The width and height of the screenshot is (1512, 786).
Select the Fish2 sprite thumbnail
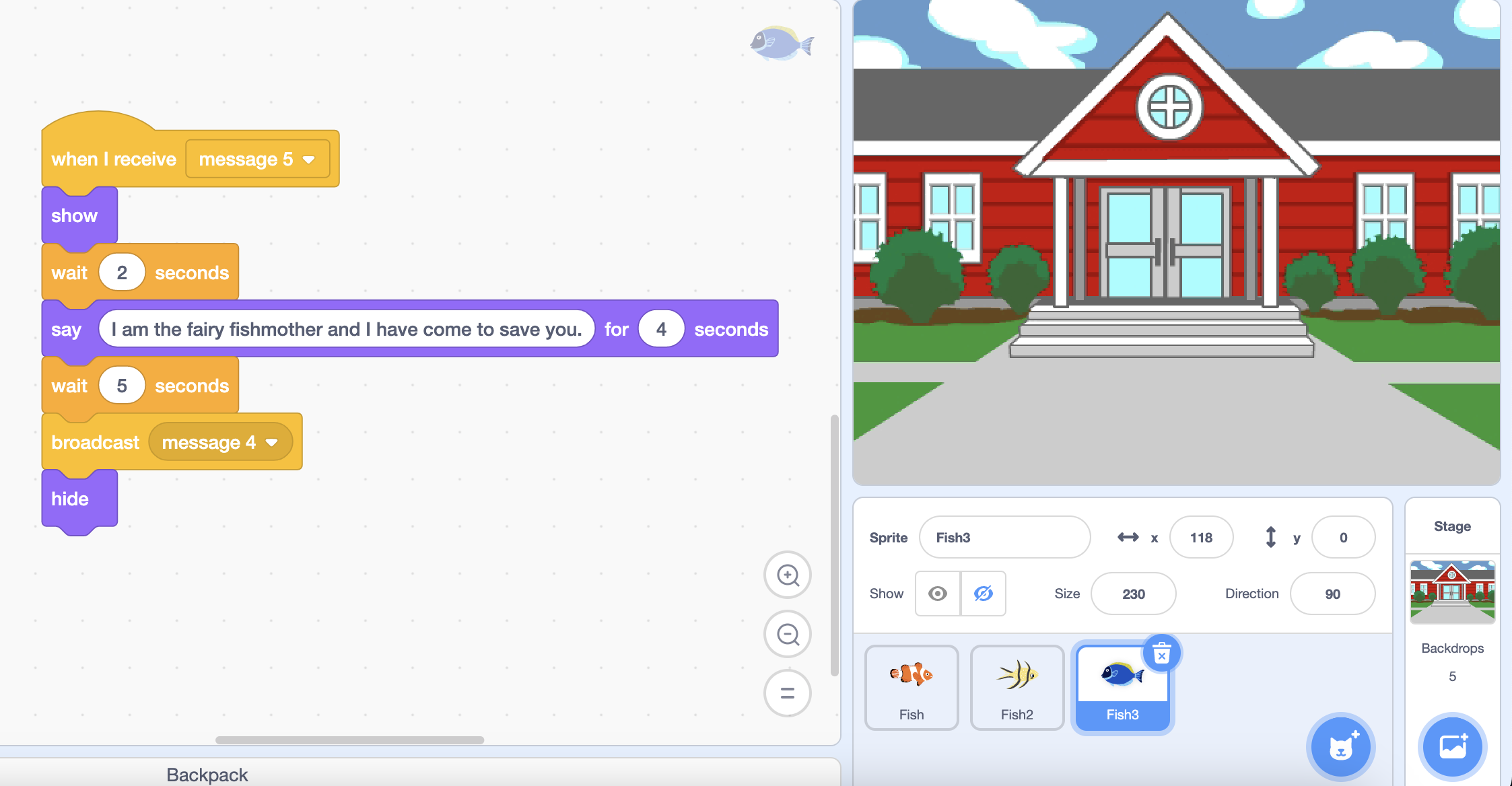pyautogui.click(x=1017, y=686)
